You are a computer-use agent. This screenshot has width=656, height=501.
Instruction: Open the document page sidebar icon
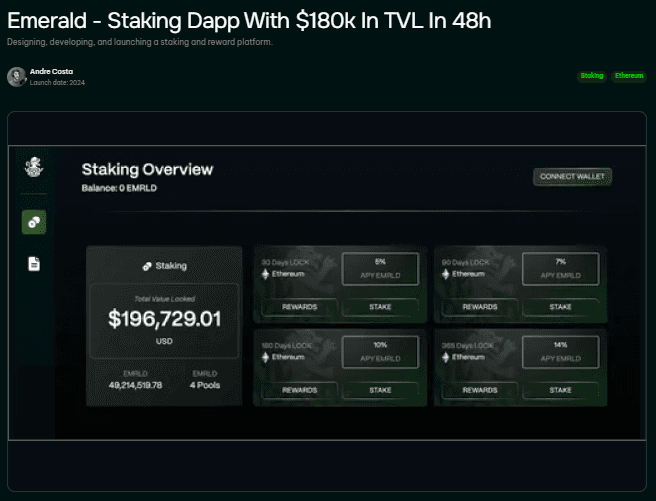pos(34,264)
